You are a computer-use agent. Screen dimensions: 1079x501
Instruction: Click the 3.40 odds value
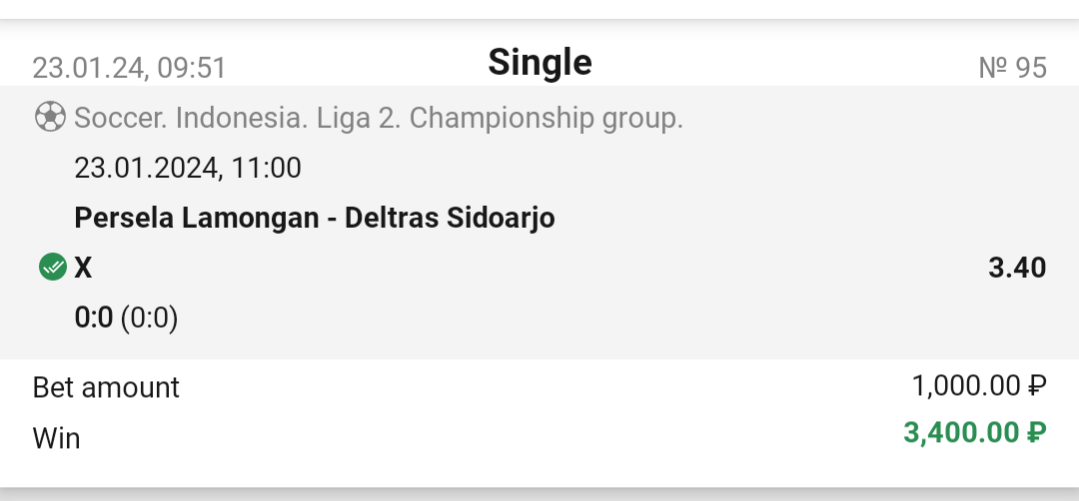click(x=1016, y=268)
